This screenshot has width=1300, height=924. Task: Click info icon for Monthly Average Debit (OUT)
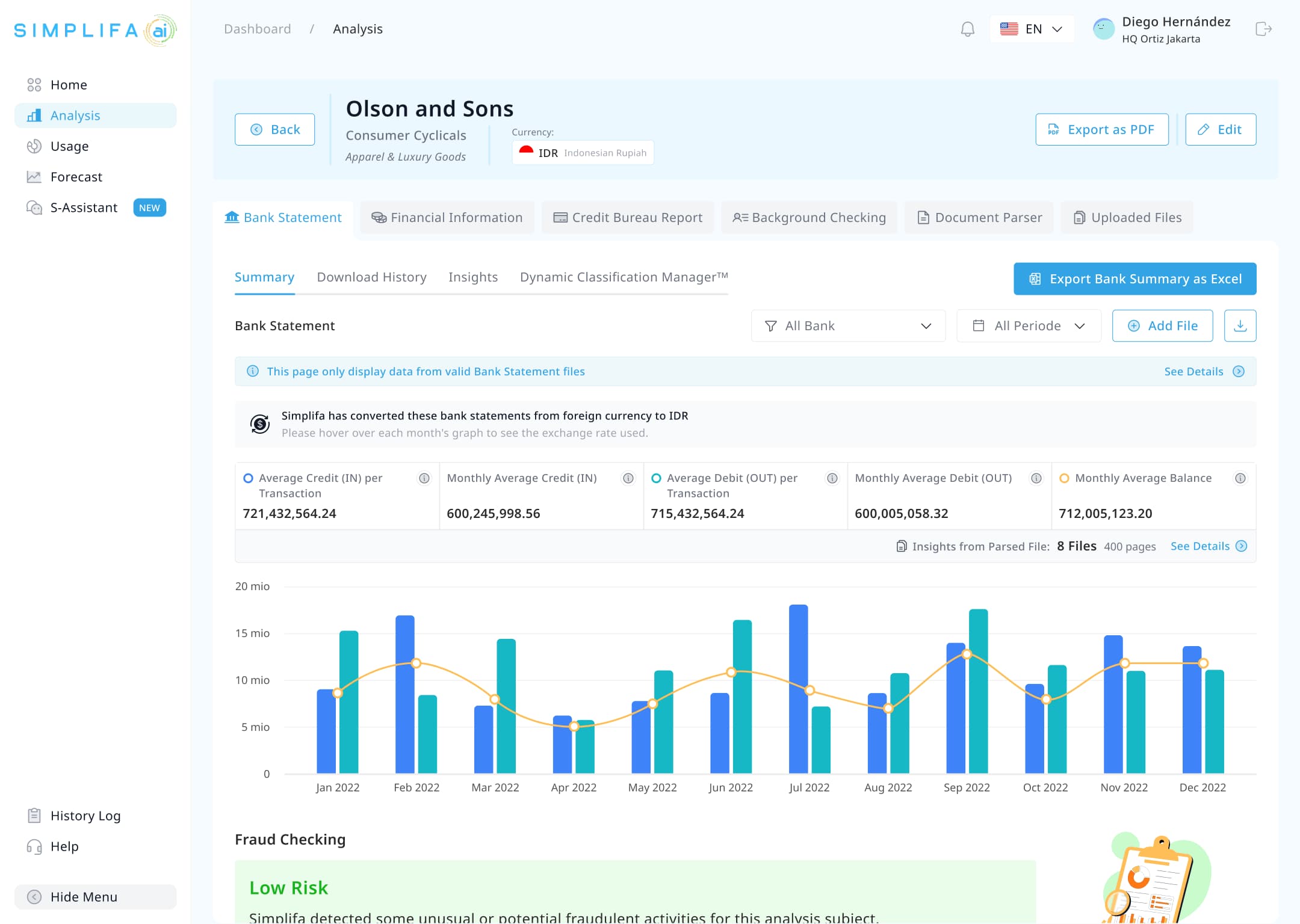pos(1036,478)
